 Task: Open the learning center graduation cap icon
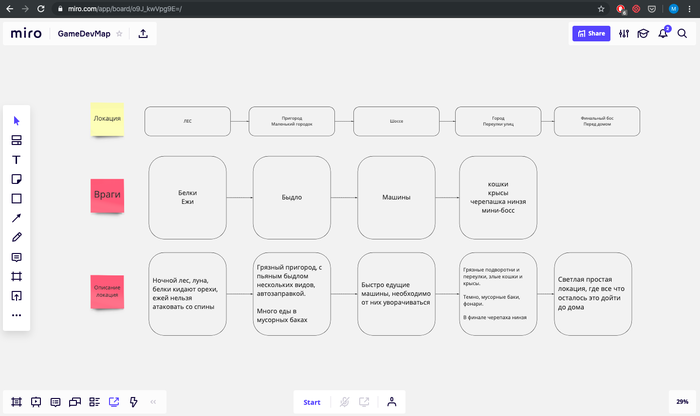pos(643,33)
